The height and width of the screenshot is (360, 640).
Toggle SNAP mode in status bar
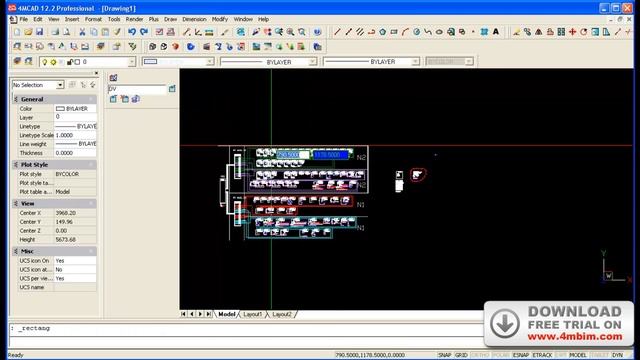tap(444, 355)
